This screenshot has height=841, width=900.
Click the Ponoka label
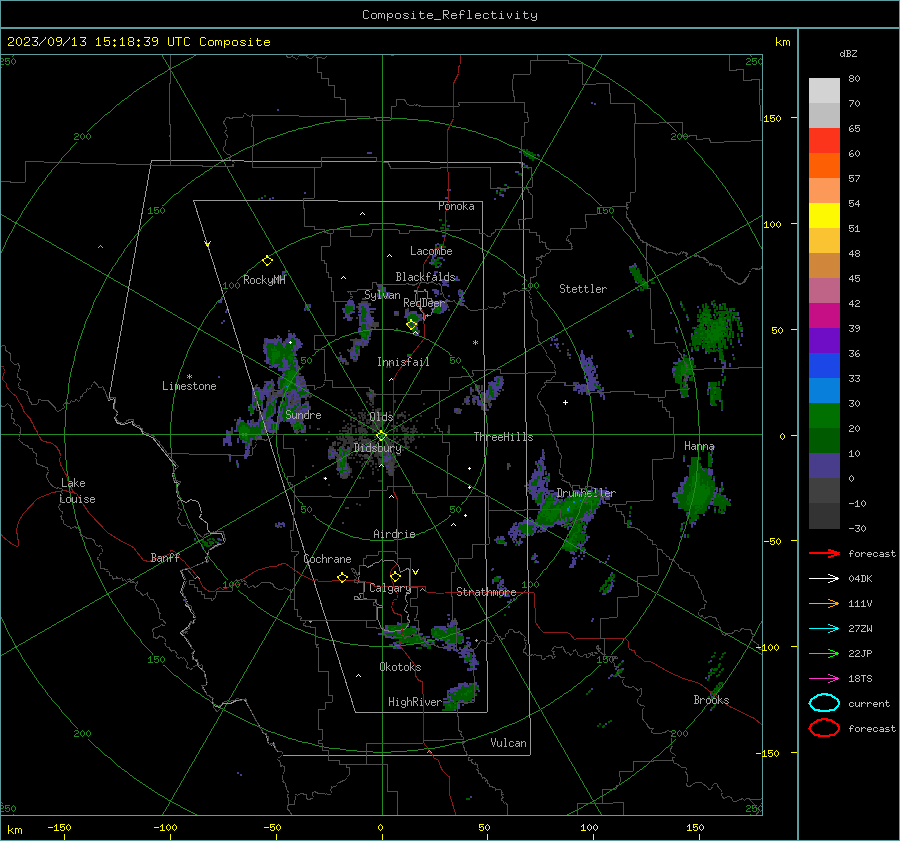456,206
